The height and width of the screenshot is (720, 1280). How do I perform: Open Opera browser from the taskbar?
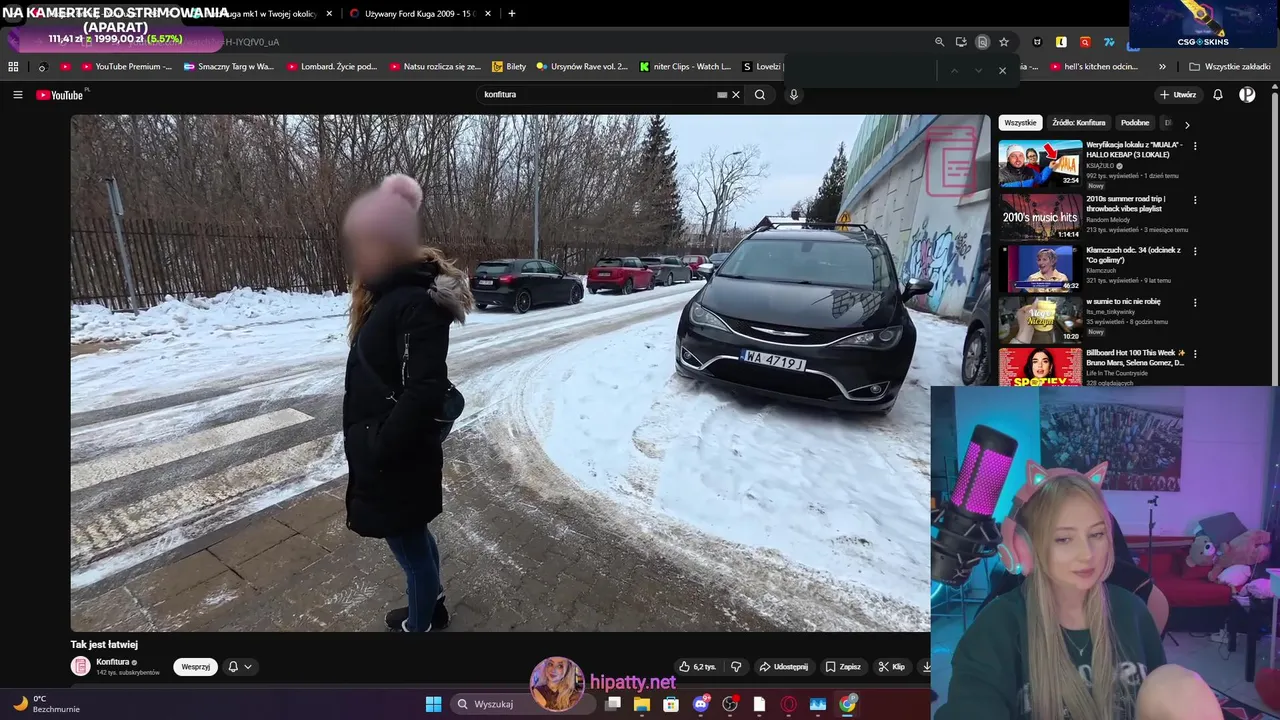click(x=789, y=704)
